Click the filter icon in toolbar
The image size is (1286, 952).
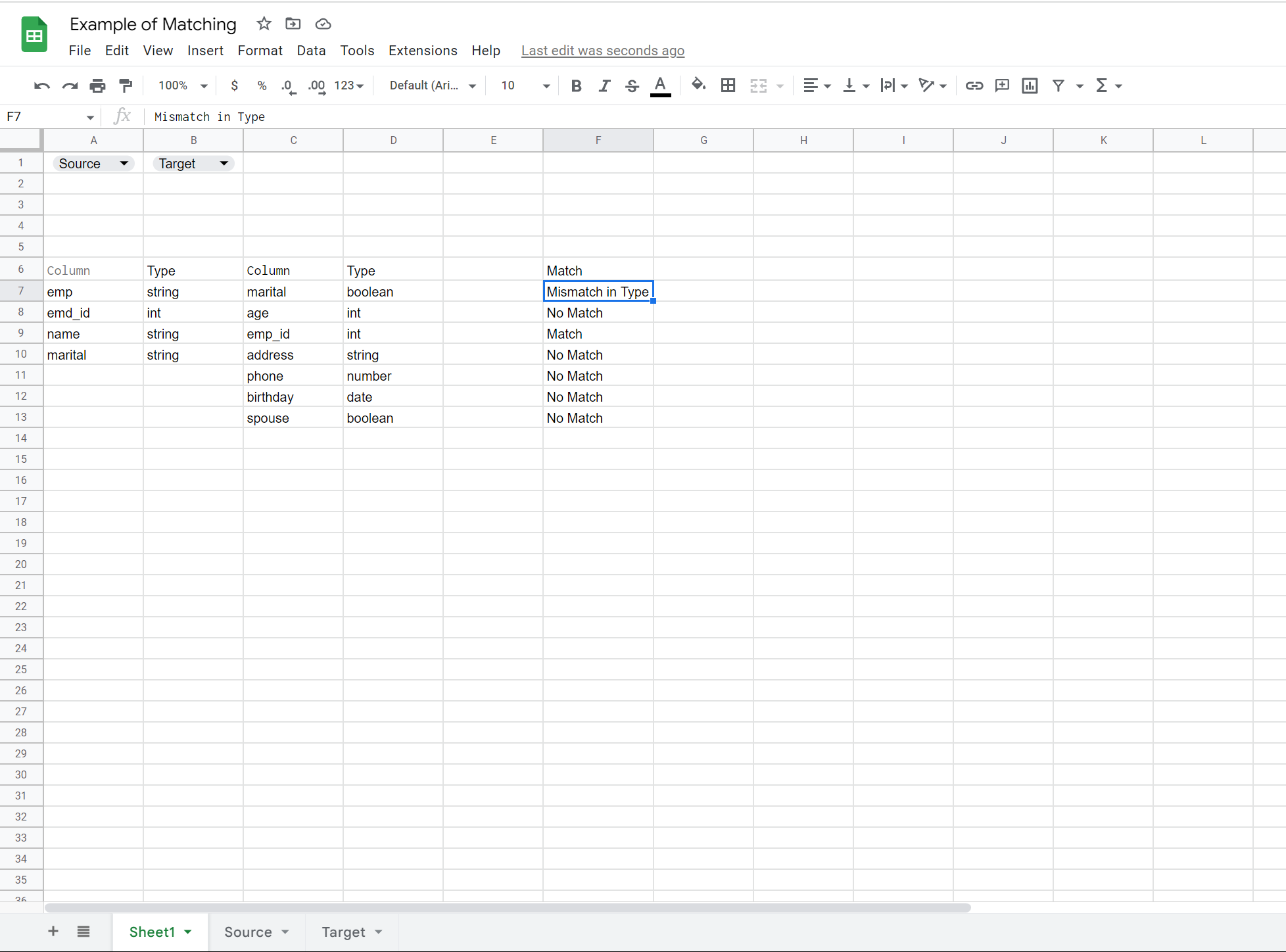point(1058,85)
